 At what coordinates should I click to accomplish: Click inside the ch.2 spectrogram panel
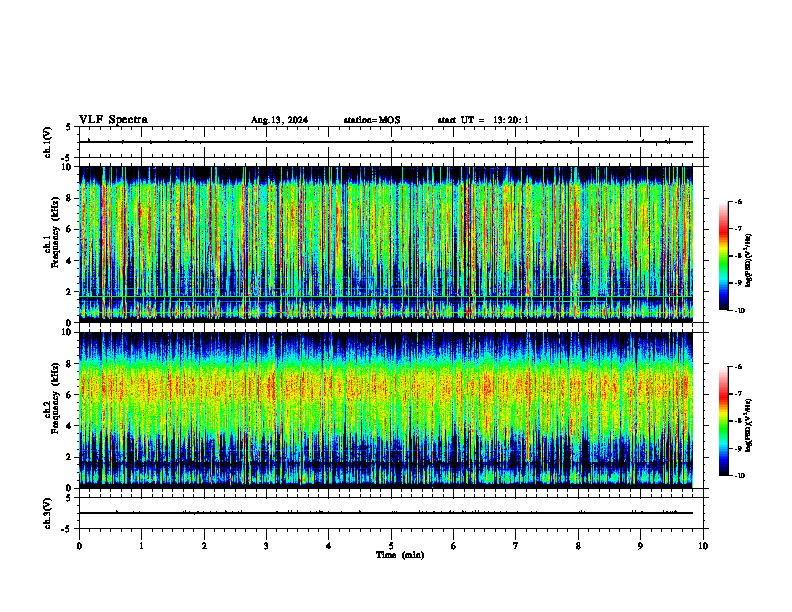click(x=385, y=410)
